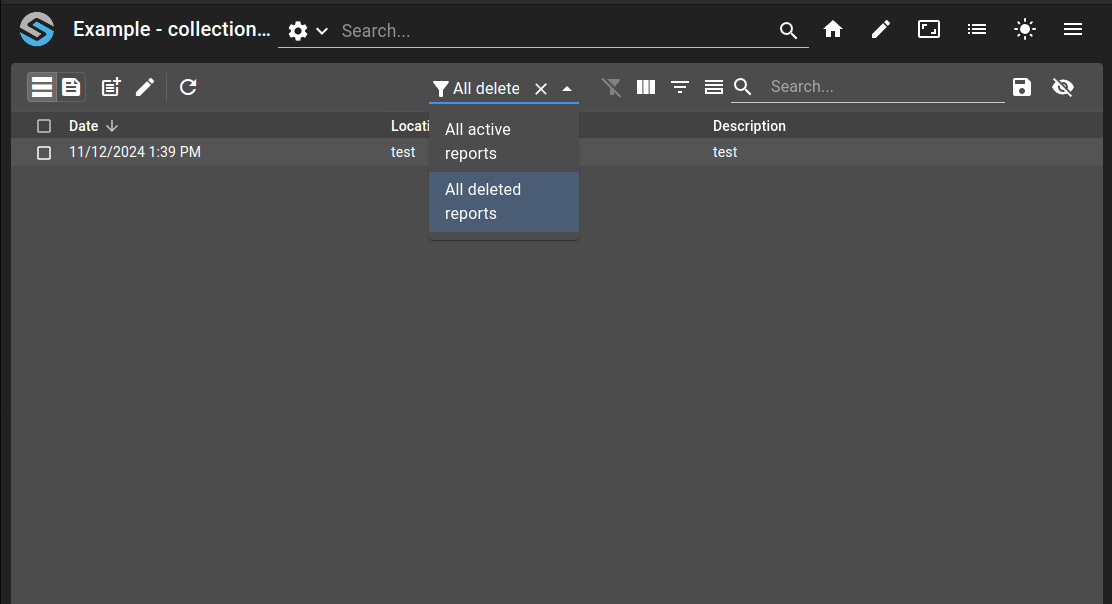The width and height of the screenshot is (1112, 604).
Task: Toggle hidden items eye-slash icon
Action: click(x=1062, y=87)
